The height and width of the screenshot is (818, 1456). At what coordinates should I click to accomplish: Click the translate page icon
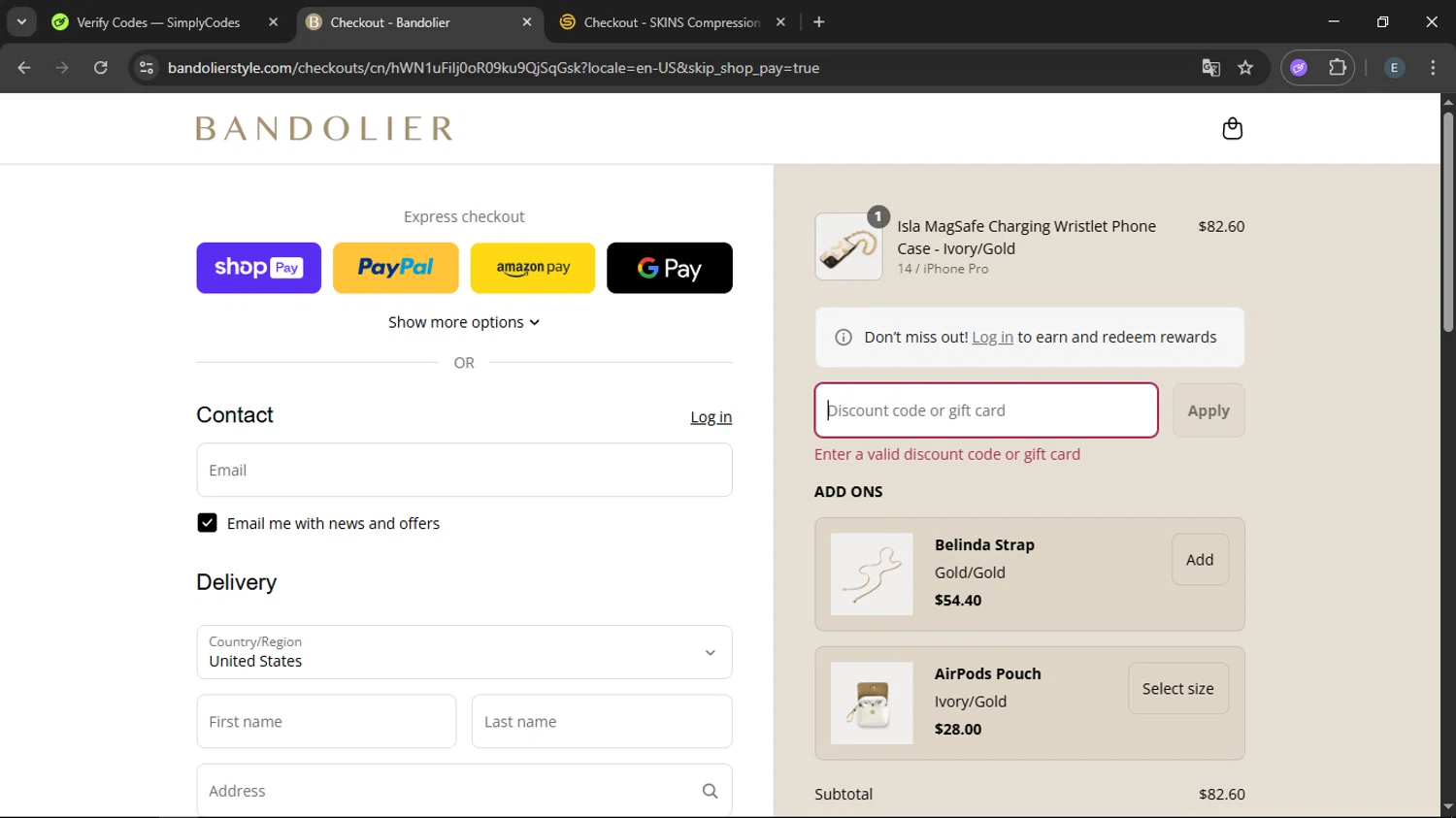pos(1210,68)
